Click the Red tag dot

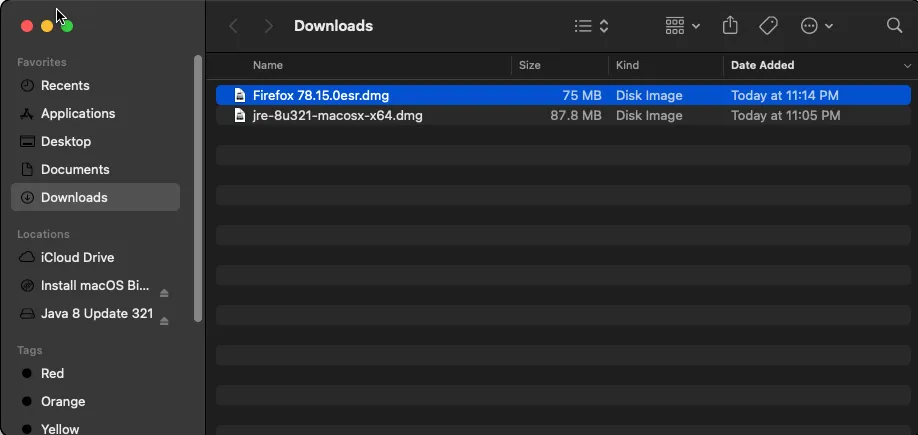(x=26, y=374)
